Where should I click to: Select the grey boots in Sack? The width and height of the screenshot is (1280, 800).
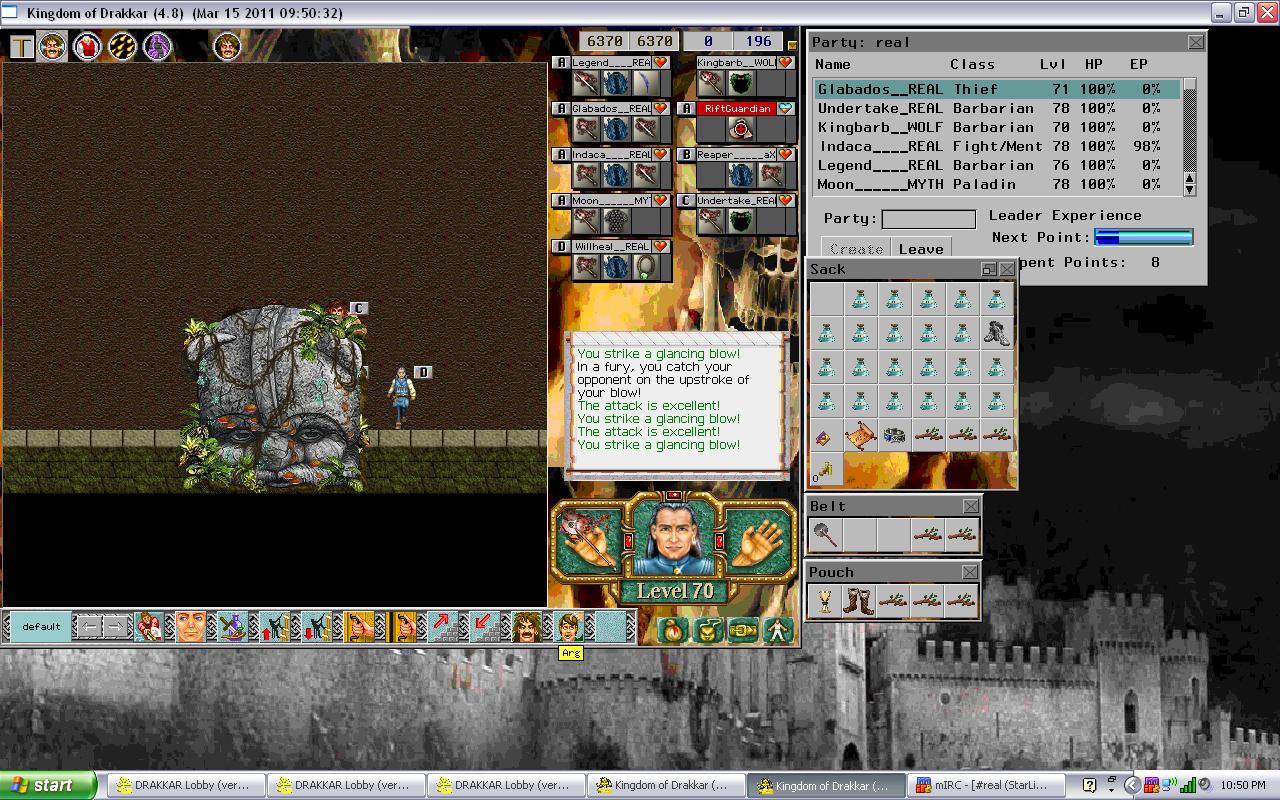(997, 332)
